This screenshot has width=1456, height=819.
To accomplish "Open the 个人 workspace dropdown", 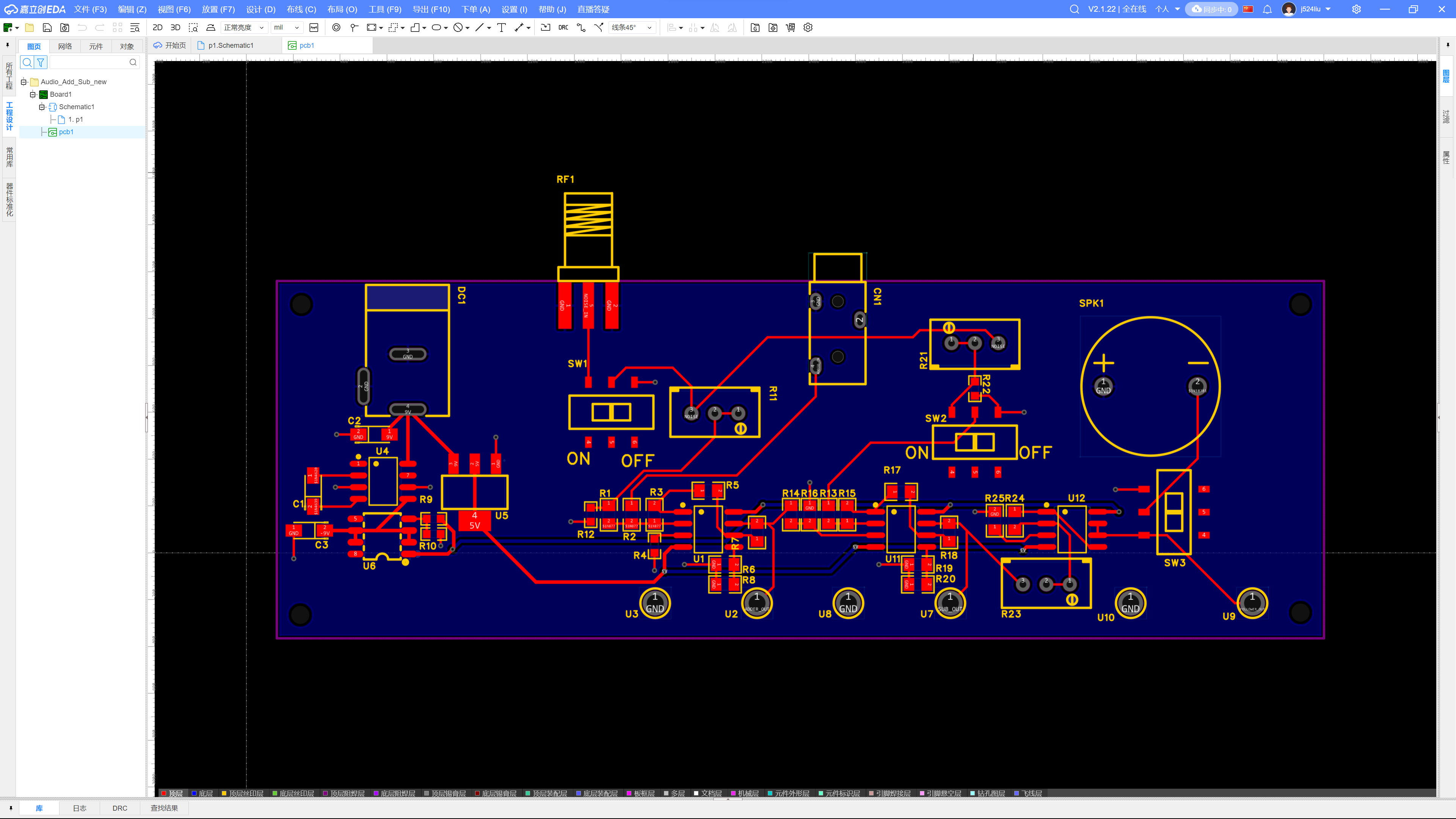I will tap(1168, 9).
